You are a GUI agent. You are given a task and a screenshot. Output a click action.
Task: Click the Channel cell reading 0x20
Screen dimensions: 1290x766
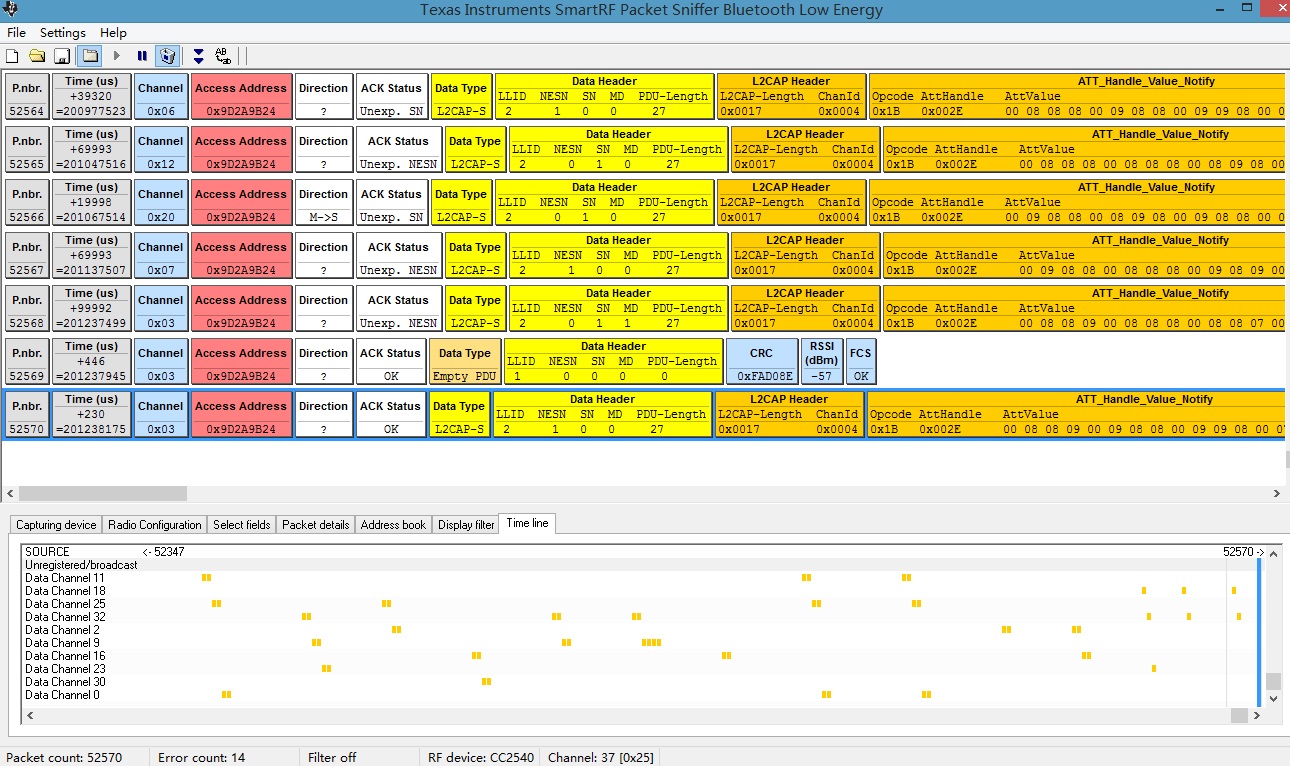coord(161,203)
